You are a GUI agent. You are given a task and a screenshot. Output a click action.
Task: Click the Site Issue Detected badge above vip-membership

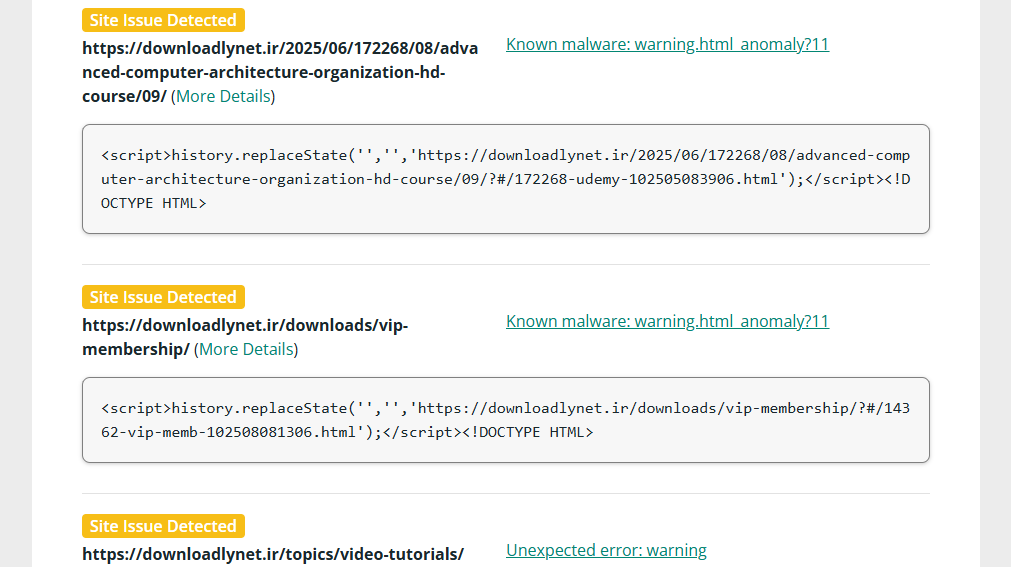point(163,297)
